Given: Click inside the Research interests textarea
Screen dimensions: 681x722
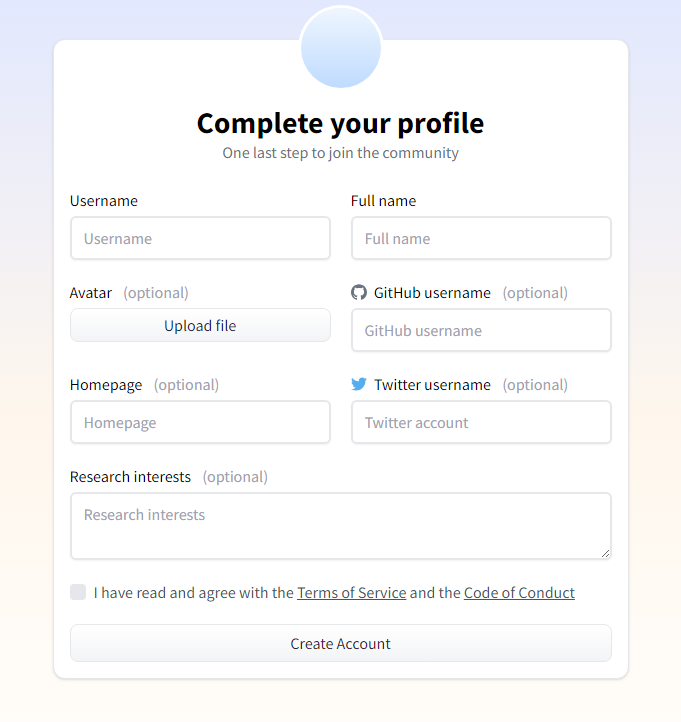Looking at the screenshot, I should tap(340, 525).
